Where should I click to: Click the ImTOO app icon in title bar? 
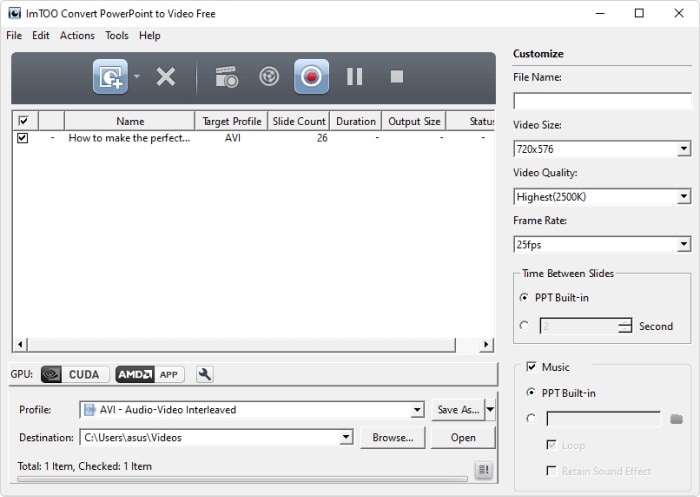tap(15, 13)
